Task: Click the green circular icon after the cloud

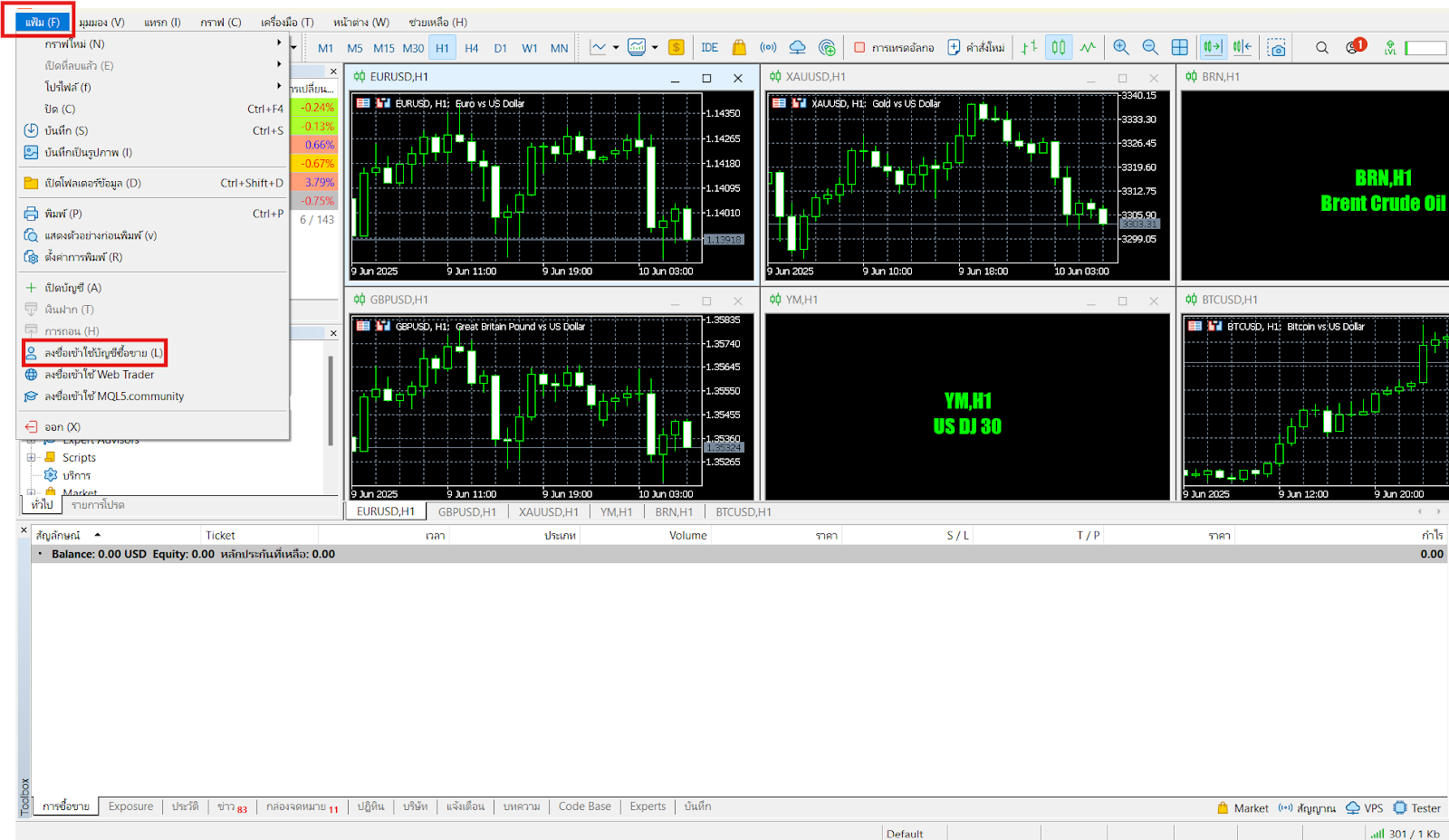Action: pyautogui.click(x=827, y=48)
